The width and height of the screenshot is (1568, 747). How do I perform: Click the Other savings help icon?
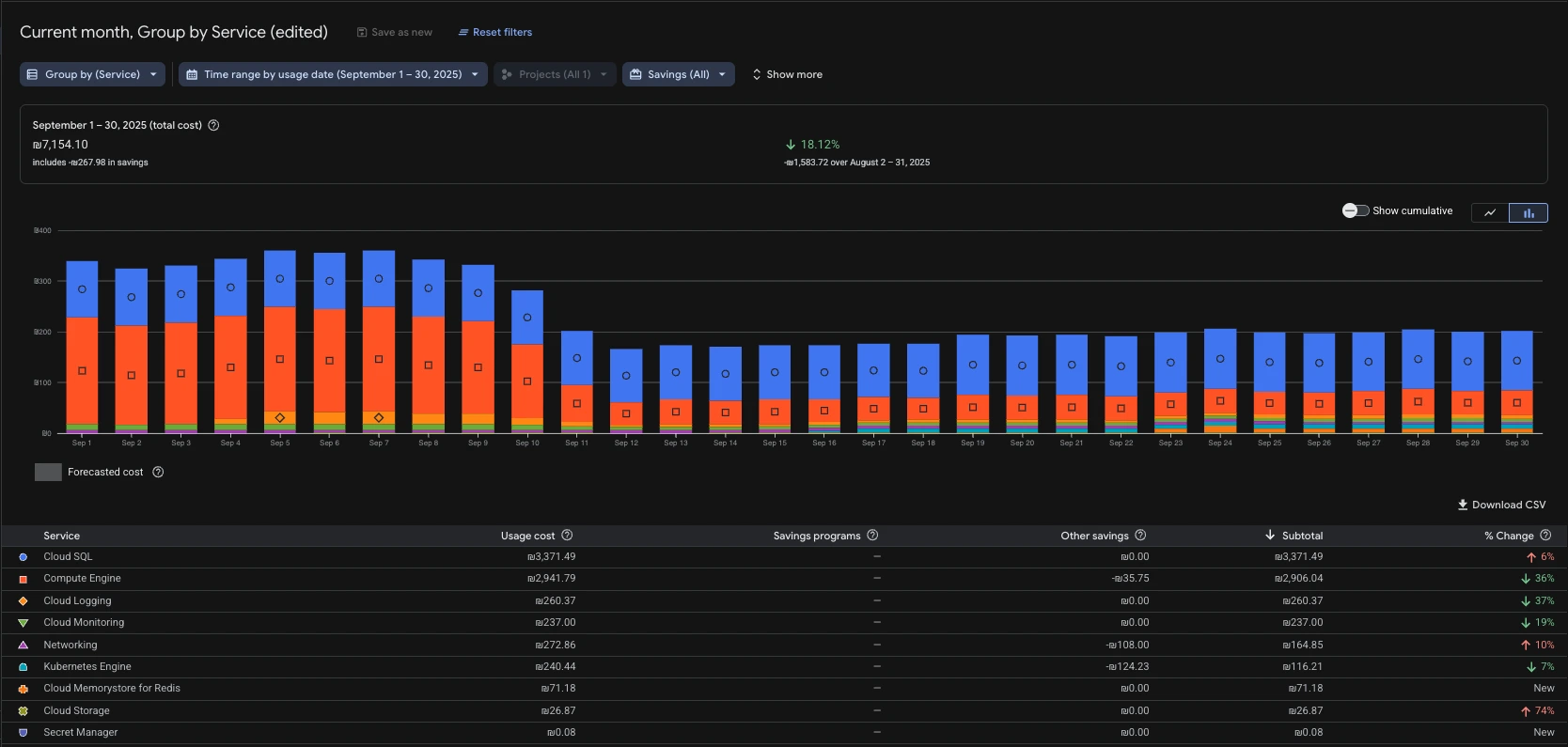point(1140,536)
